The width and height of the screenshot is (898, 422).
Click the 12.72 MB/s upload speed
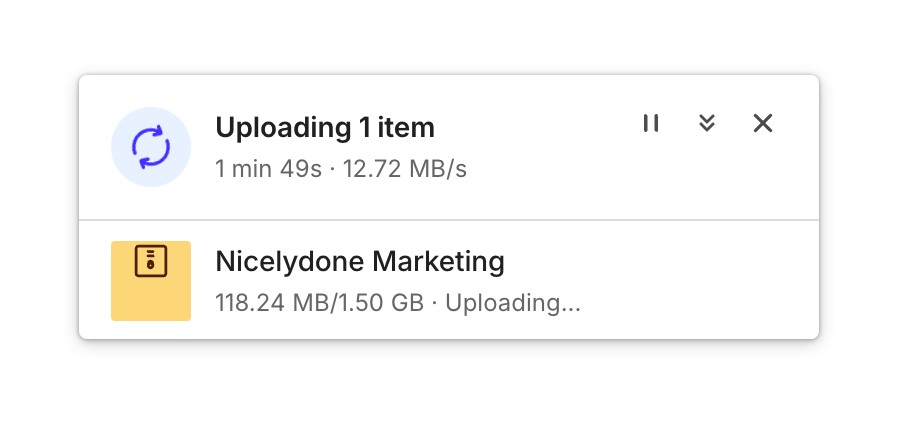405,169
